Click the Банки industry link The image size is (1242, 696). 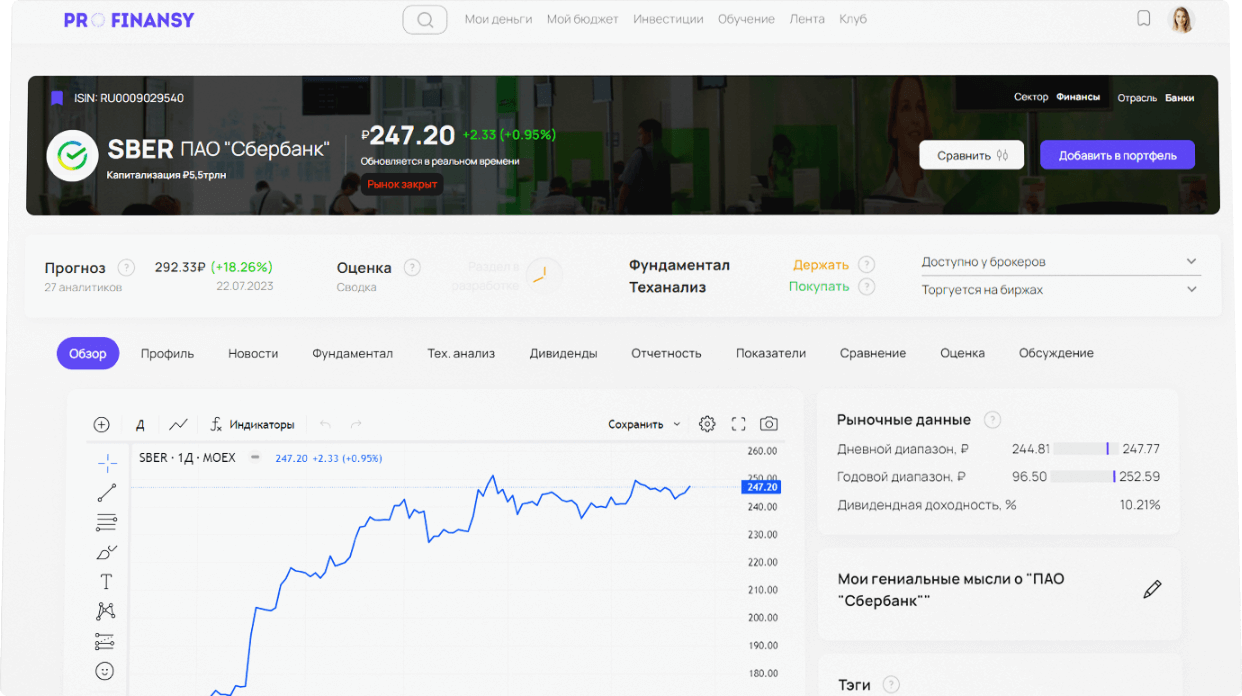[1179, 98]
